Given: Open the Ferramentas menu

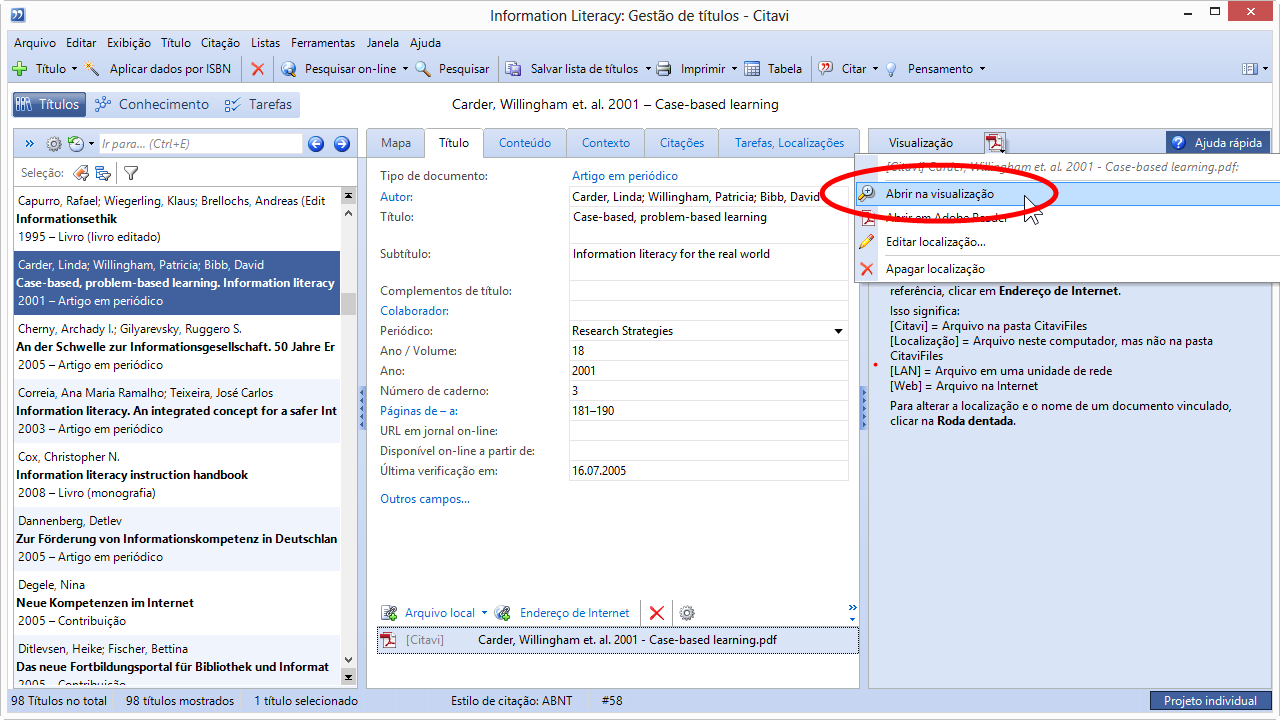Looking at the screenshot, I should [x=323, y=43].
